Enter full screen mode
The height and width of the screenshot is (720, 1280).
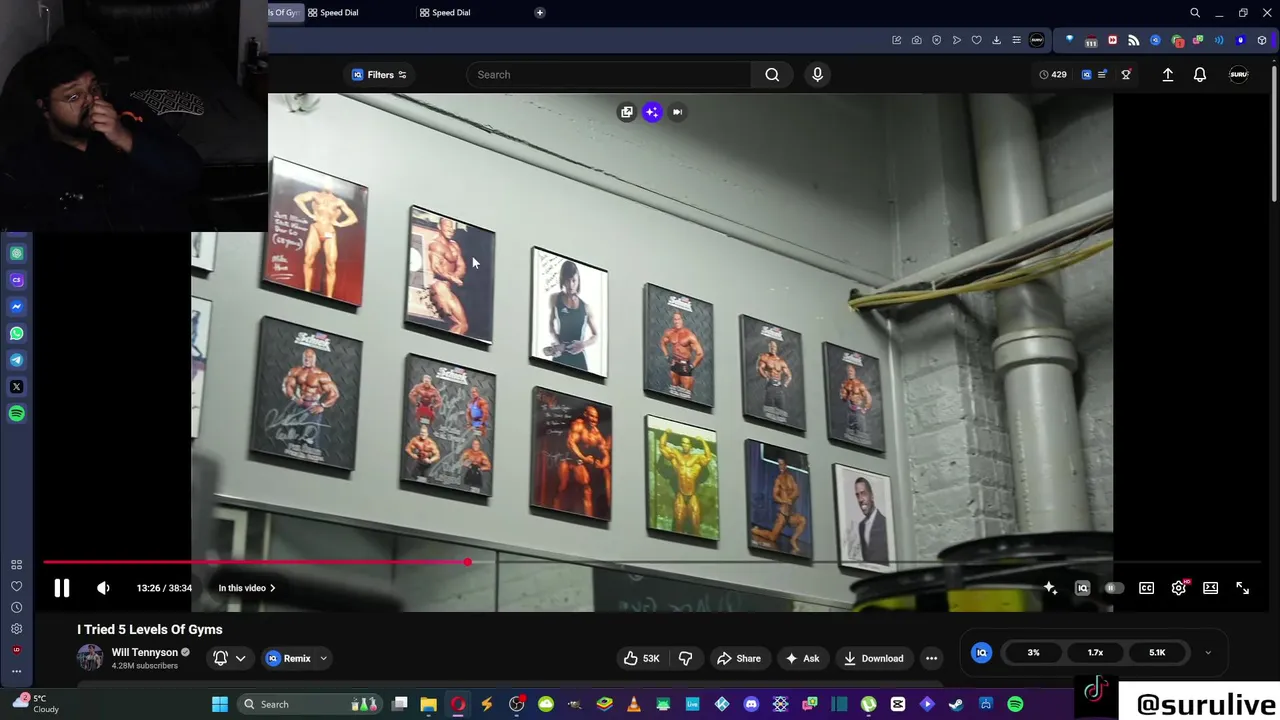pos(1242,588)
